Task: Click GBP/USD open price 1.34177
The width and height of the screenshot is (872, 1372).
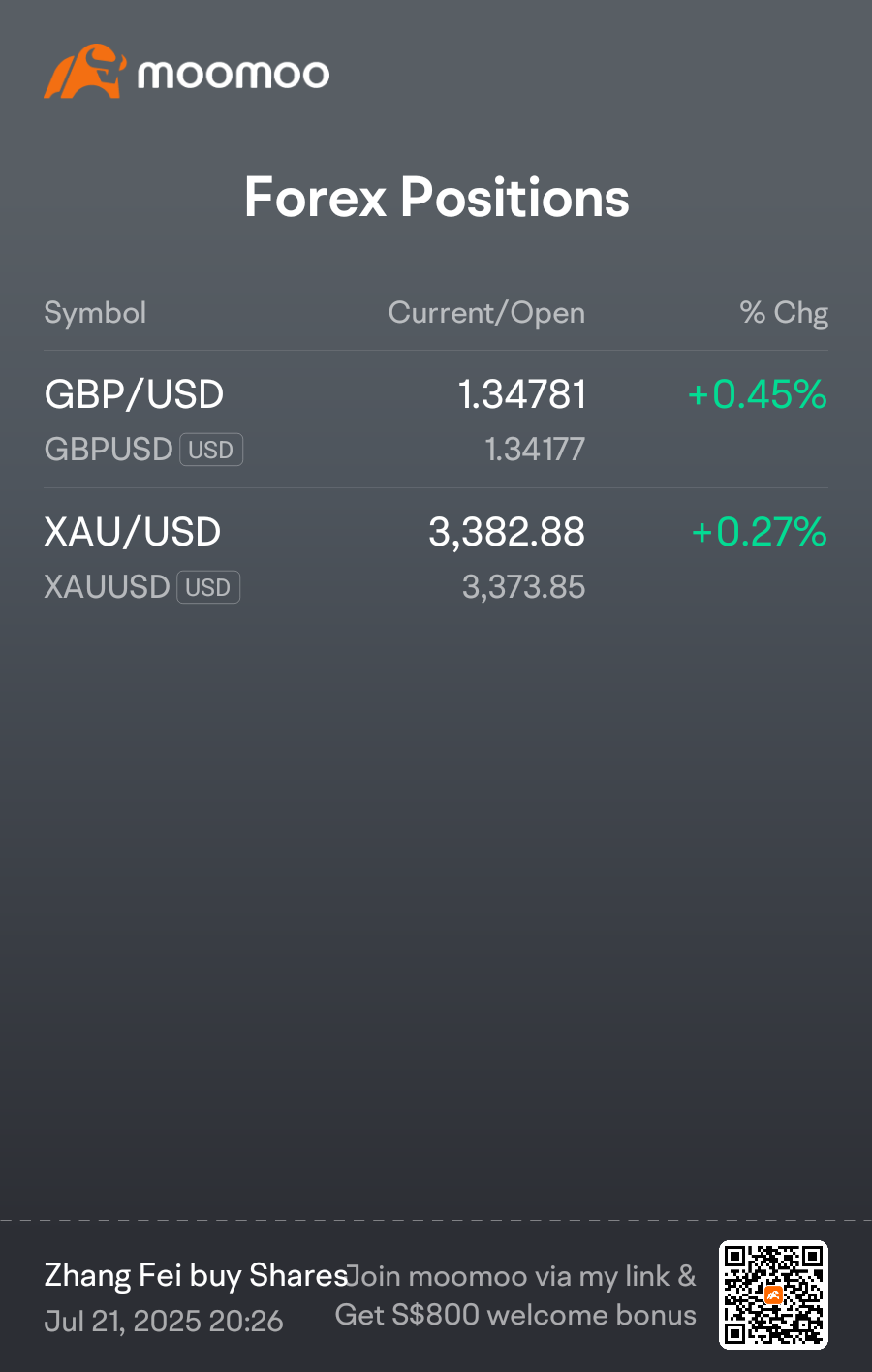Action: pos(535,450)
